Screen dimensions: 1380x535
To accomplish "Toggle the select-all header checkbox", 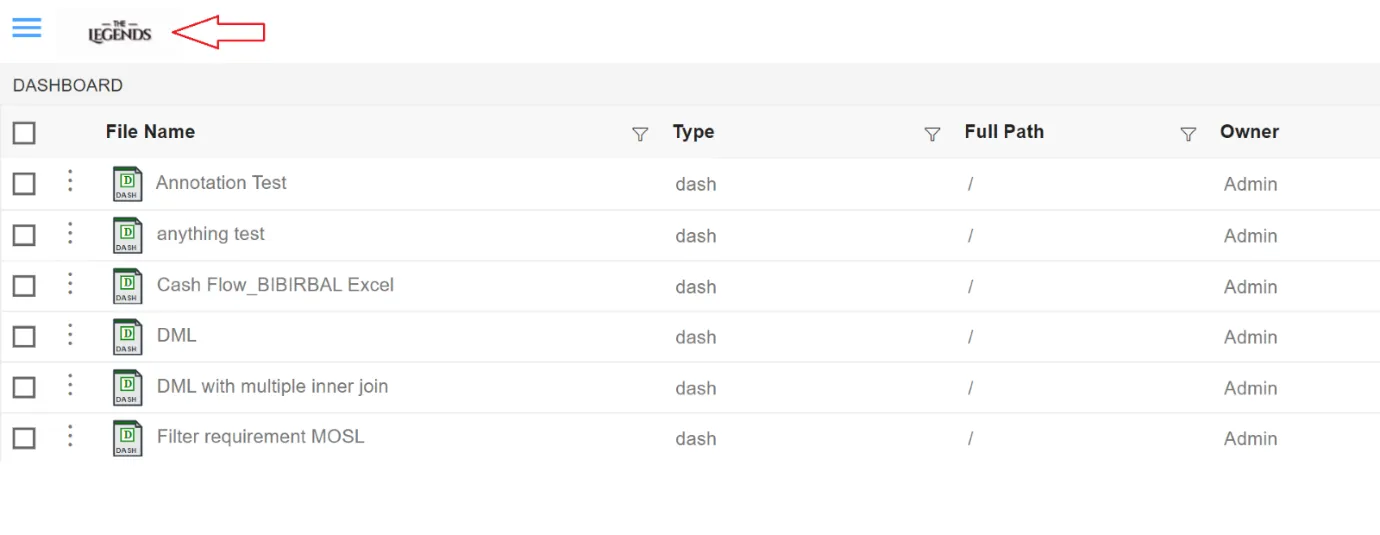I will (x=24, y=133).
